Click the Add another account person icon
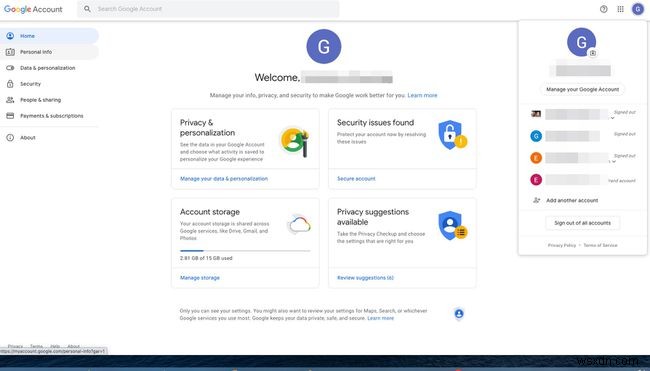The width and height of the screenshot is (650, 371). pyautogui.click(x=536, y=200)
